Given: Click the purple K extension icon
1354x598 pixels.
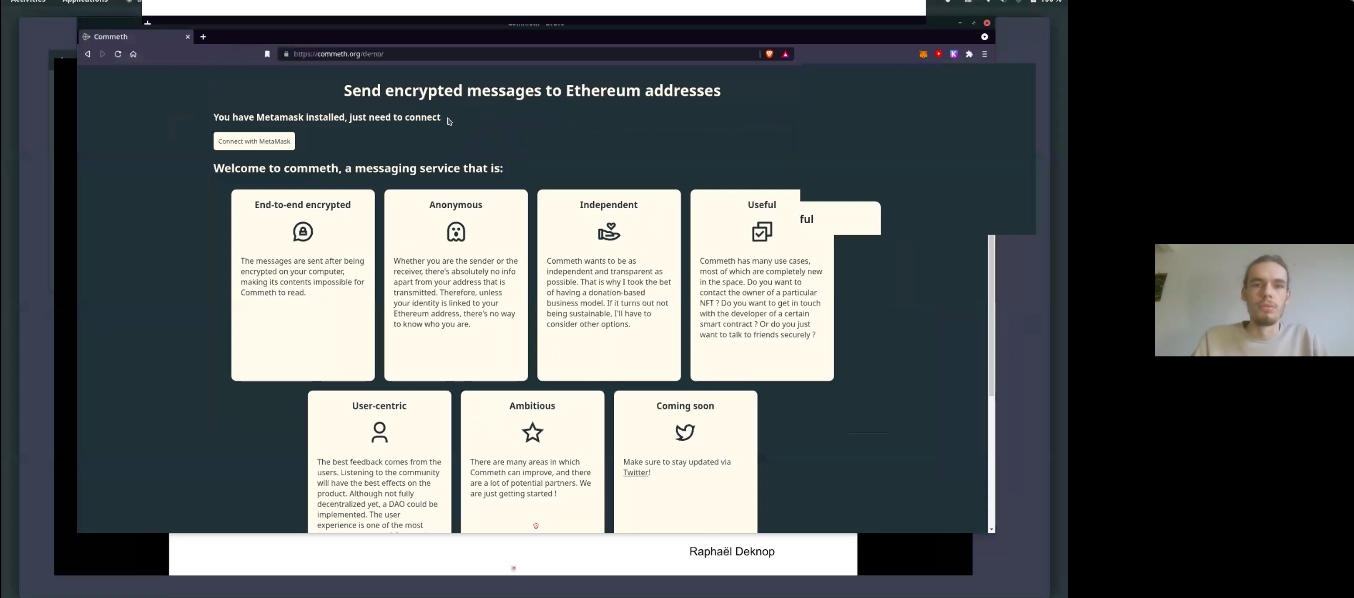Looking at the screenshot, I should click(953, 54).
